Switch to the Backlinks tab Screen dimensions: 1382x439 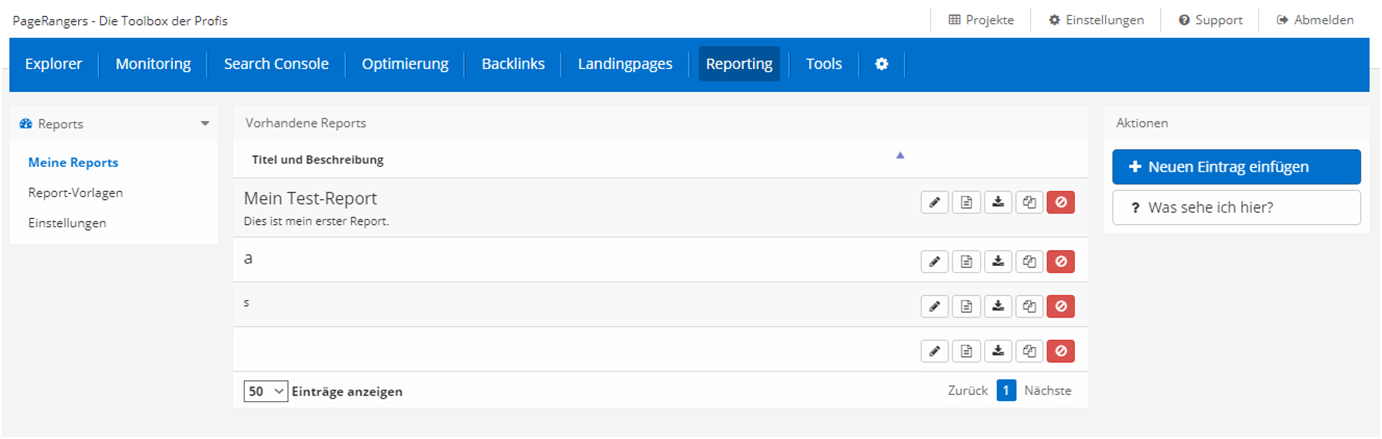[x=513, y=64]
